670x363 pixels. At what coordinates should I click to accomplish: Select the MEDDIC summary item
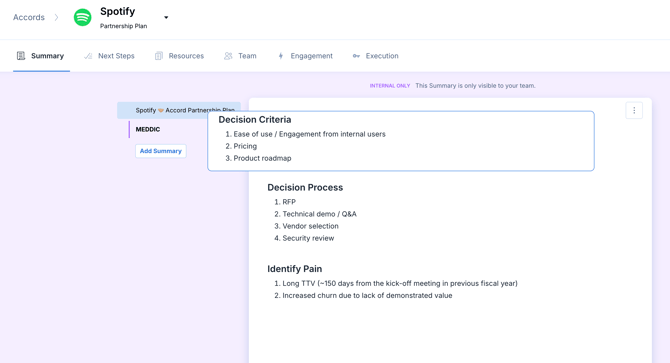coord(148,129)
